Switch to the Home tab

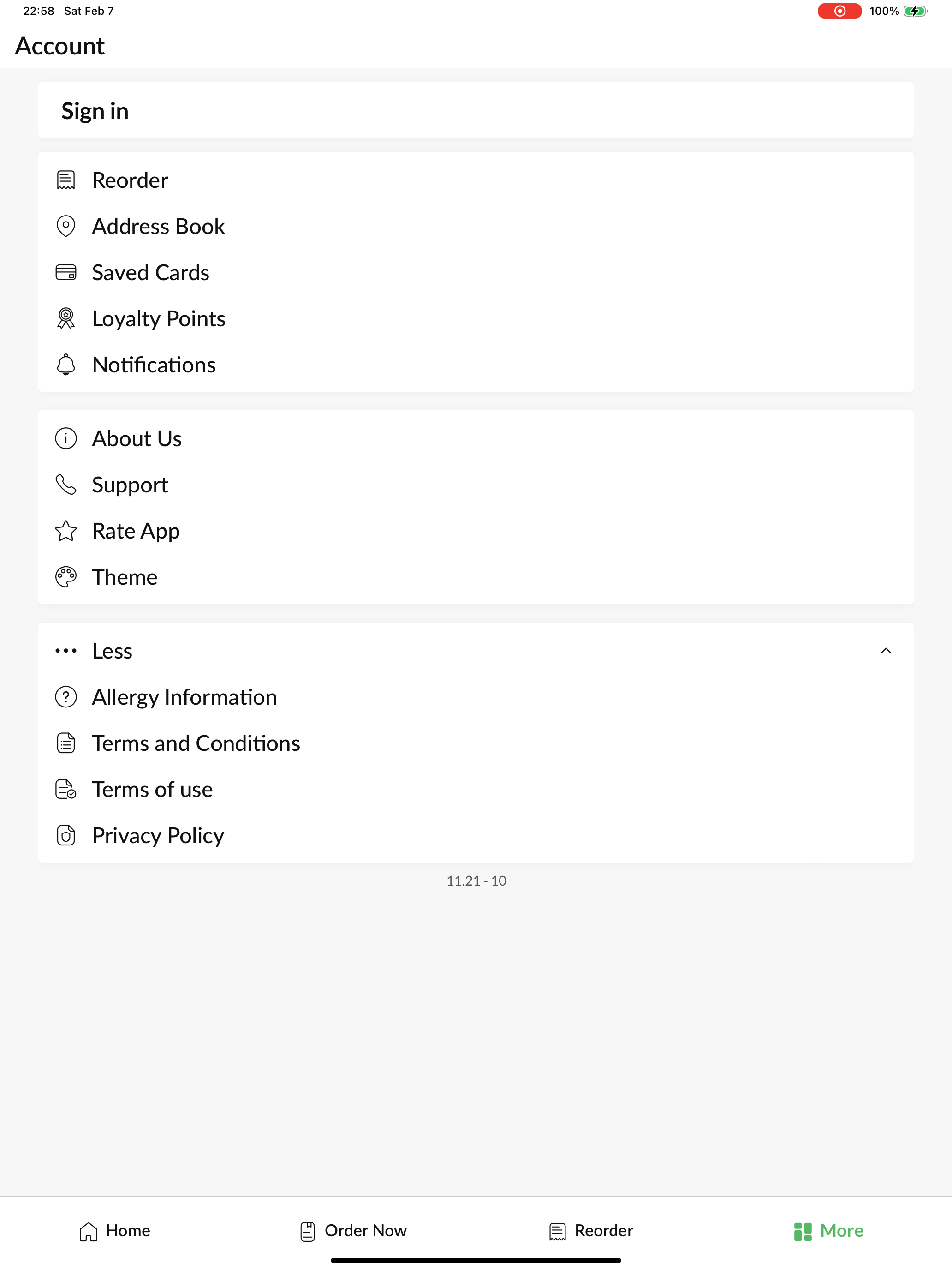pos(115,1230)
